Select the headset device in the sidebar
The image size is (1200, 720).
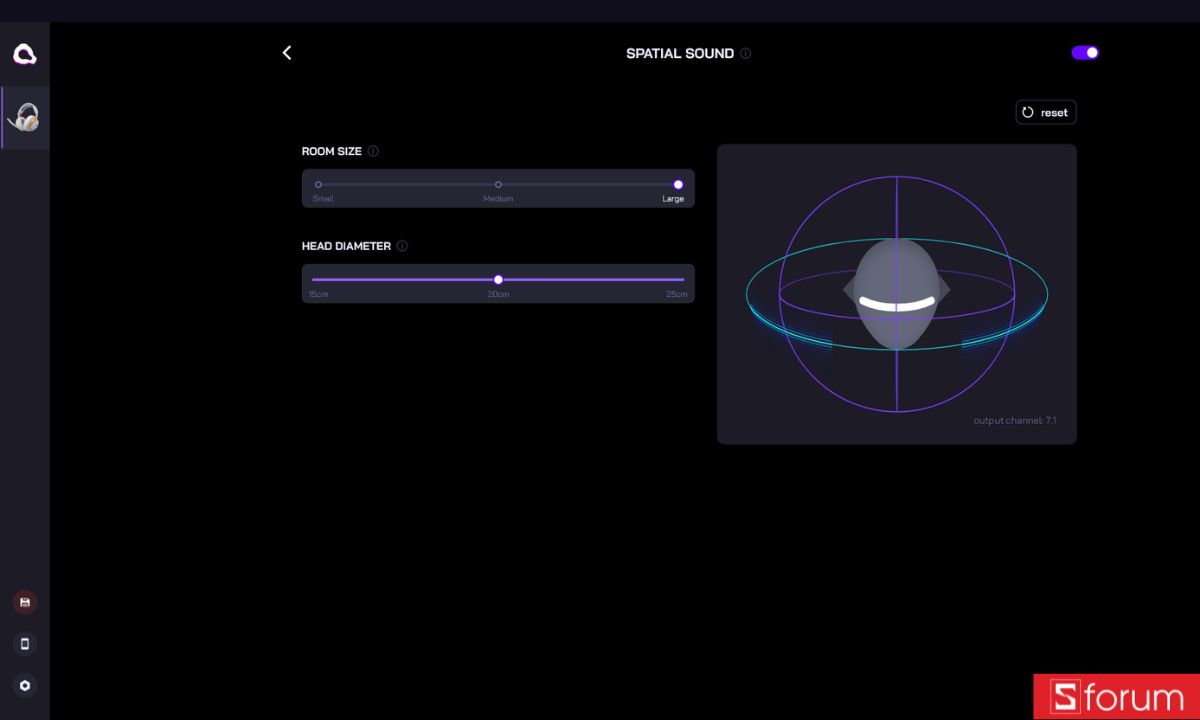pyautogui.click(x=24, y=117)
